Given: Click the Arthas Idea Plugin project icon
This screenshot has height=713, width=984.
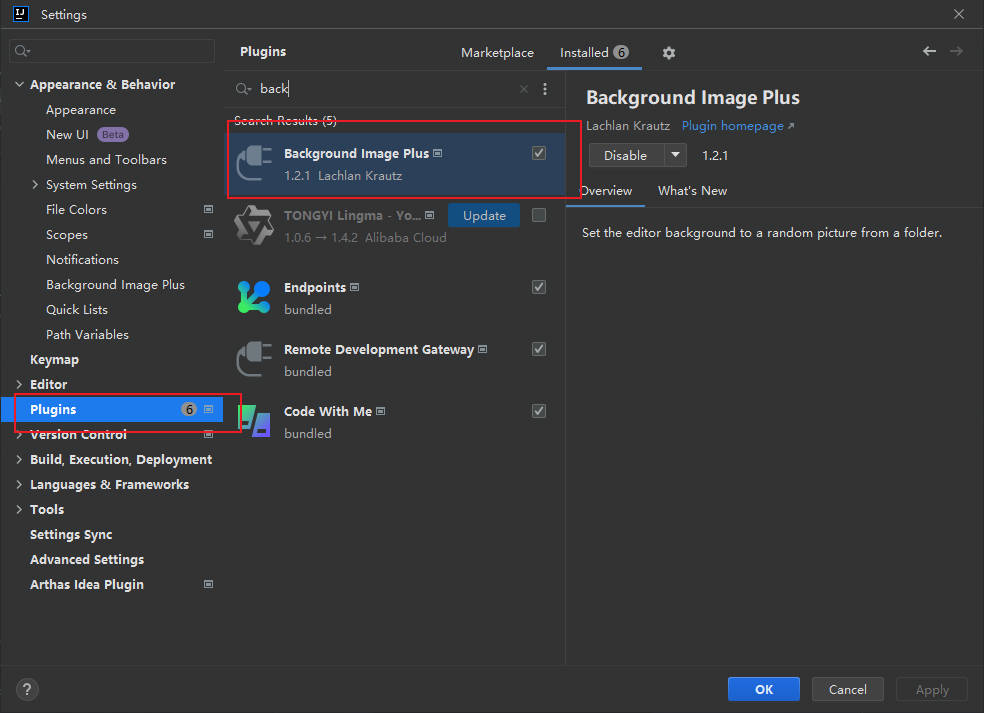Looking at the screenshot, I should pyautogui.click(x=208, y=584).
